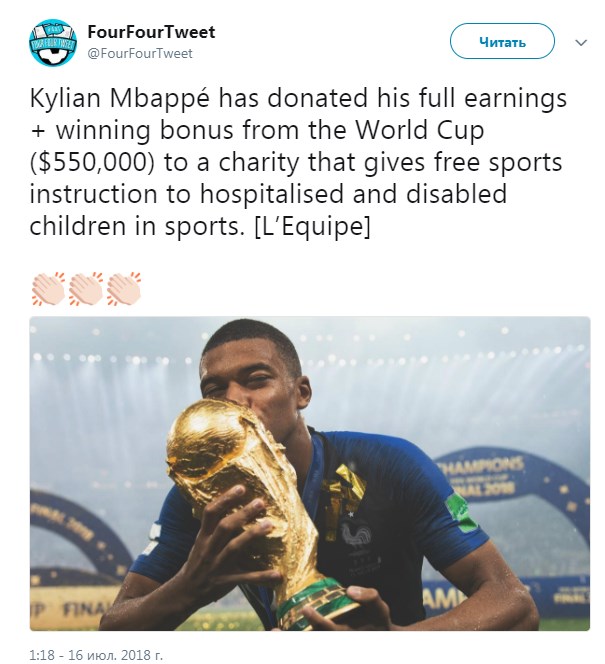605x664 pixels.
Task: Click the tweet timestamp 16 июл. 2018
Action: pos(96,655)
